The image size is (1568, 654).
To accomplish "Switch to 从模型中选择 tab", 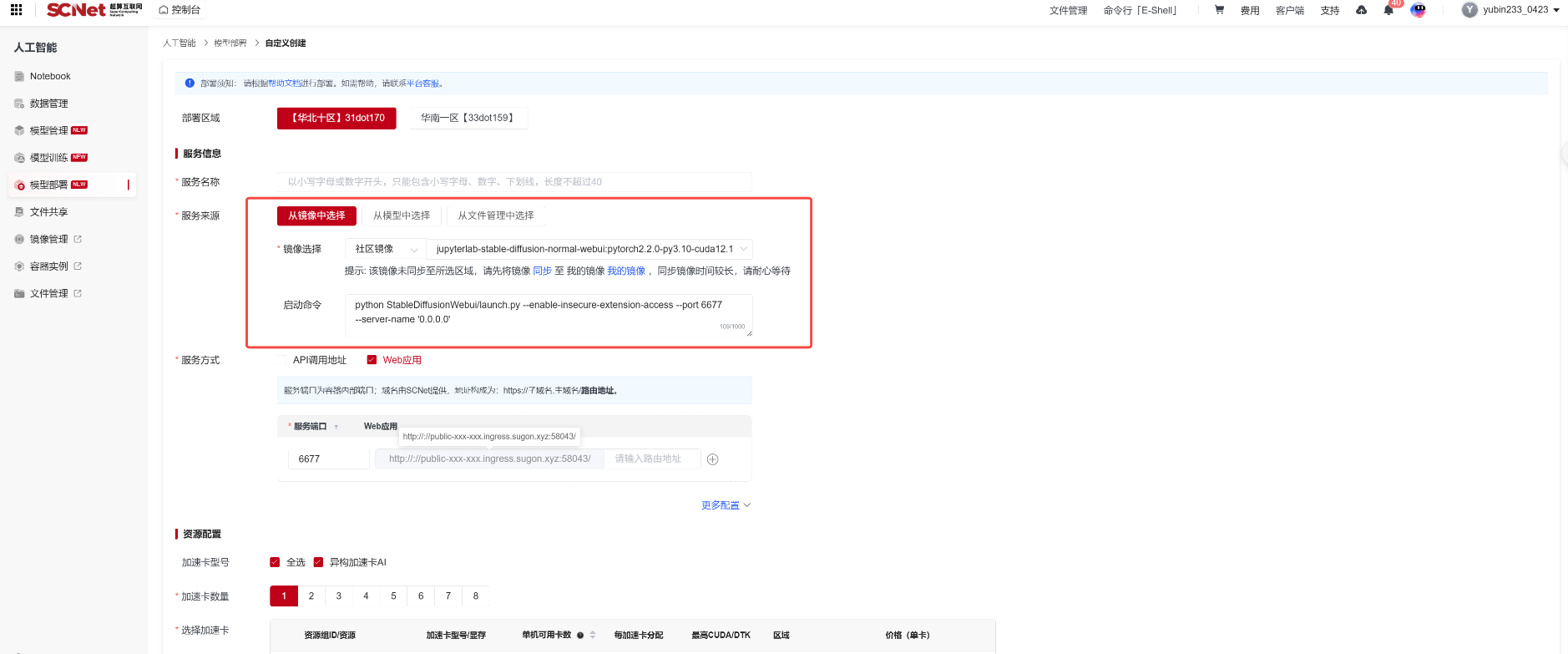I will click(402, 215).
